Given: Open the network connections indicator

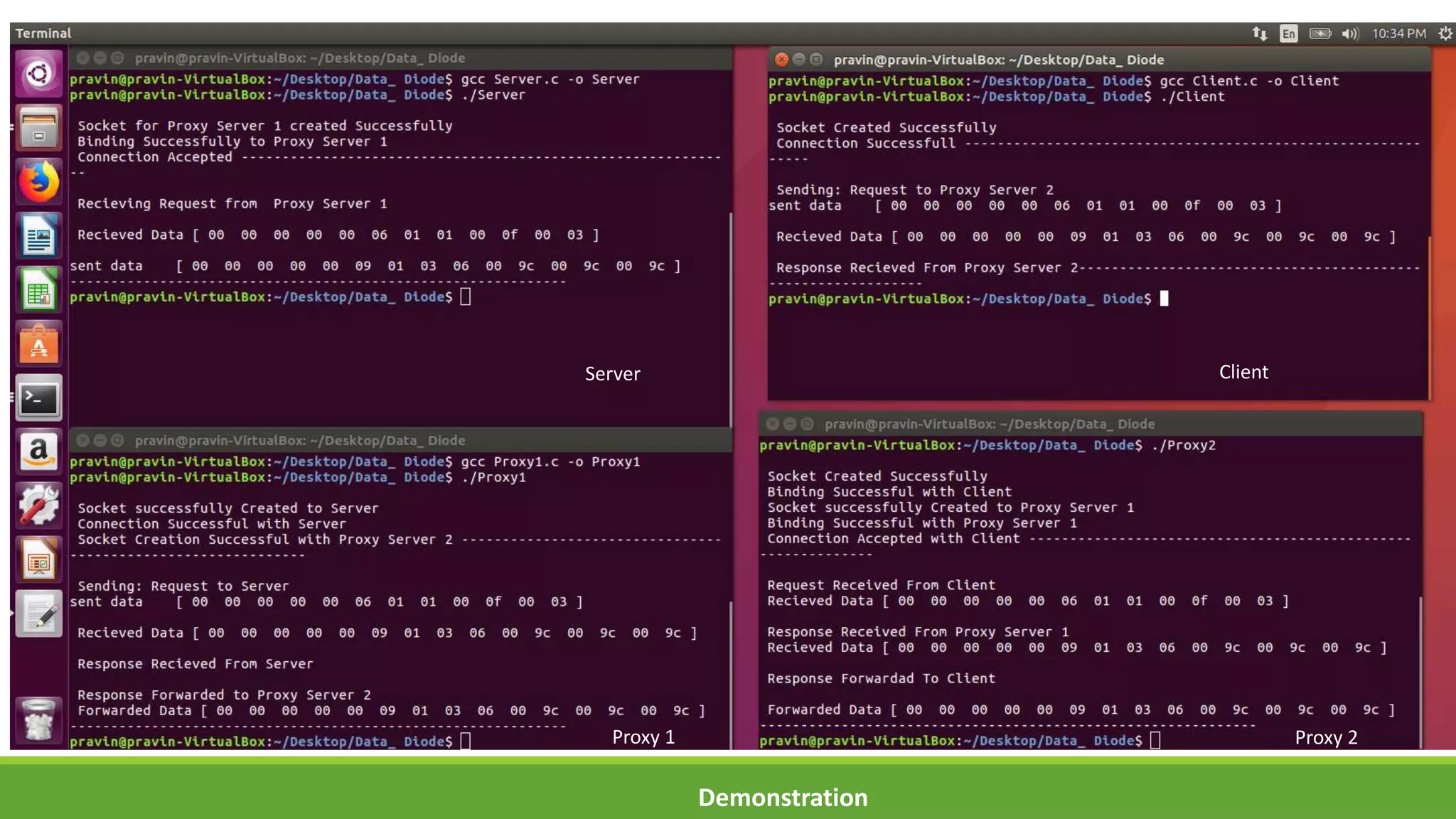Looking at the screenshot, I should point(1260,33).
